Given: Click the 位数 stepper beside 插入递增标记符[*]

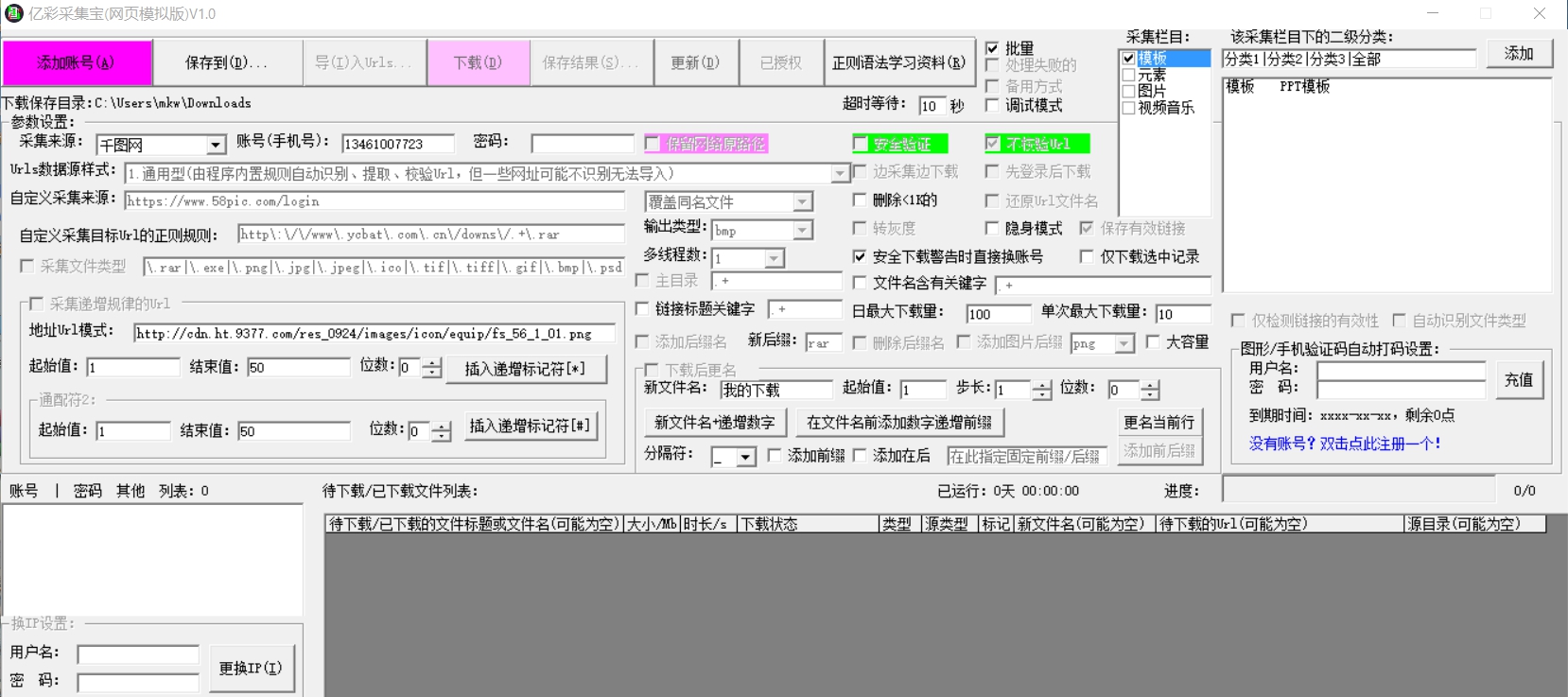Looking at the screenshot, I should (431, 369).
